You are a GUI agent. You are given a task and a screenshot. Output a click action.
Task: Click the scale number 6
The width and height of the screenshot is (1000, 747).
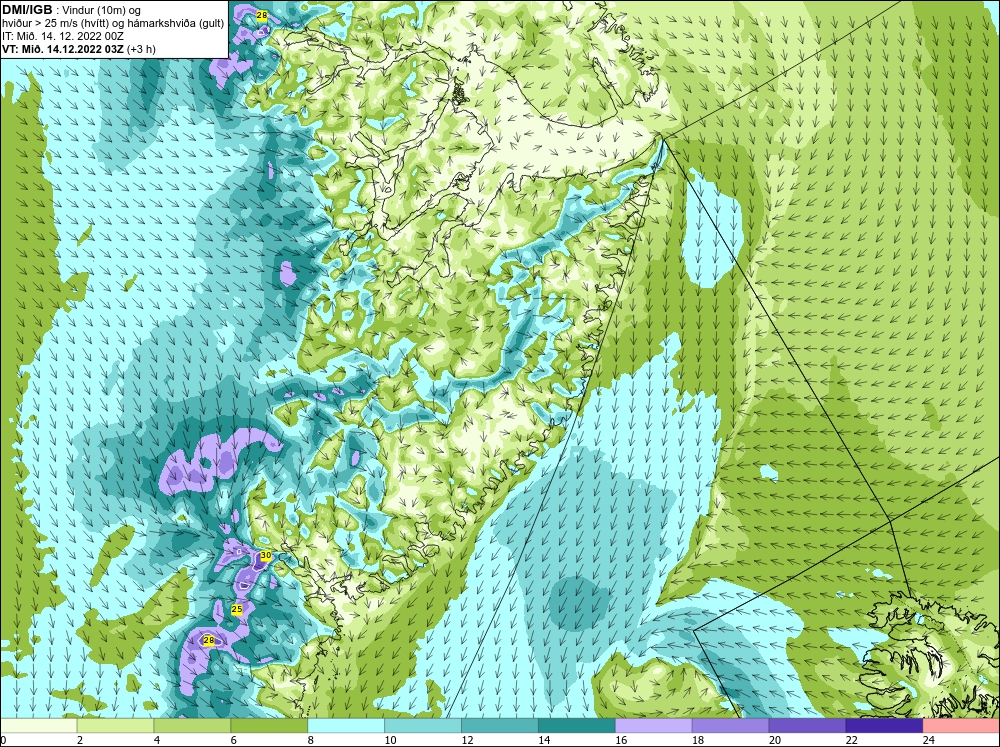click(234, 740)
